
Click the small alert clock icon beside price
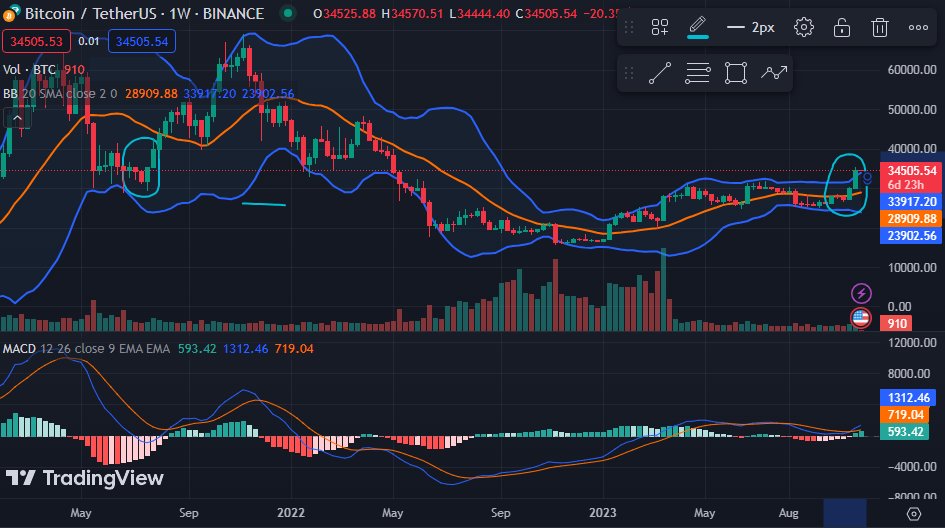pyautogui.click(x=867, y=178)
